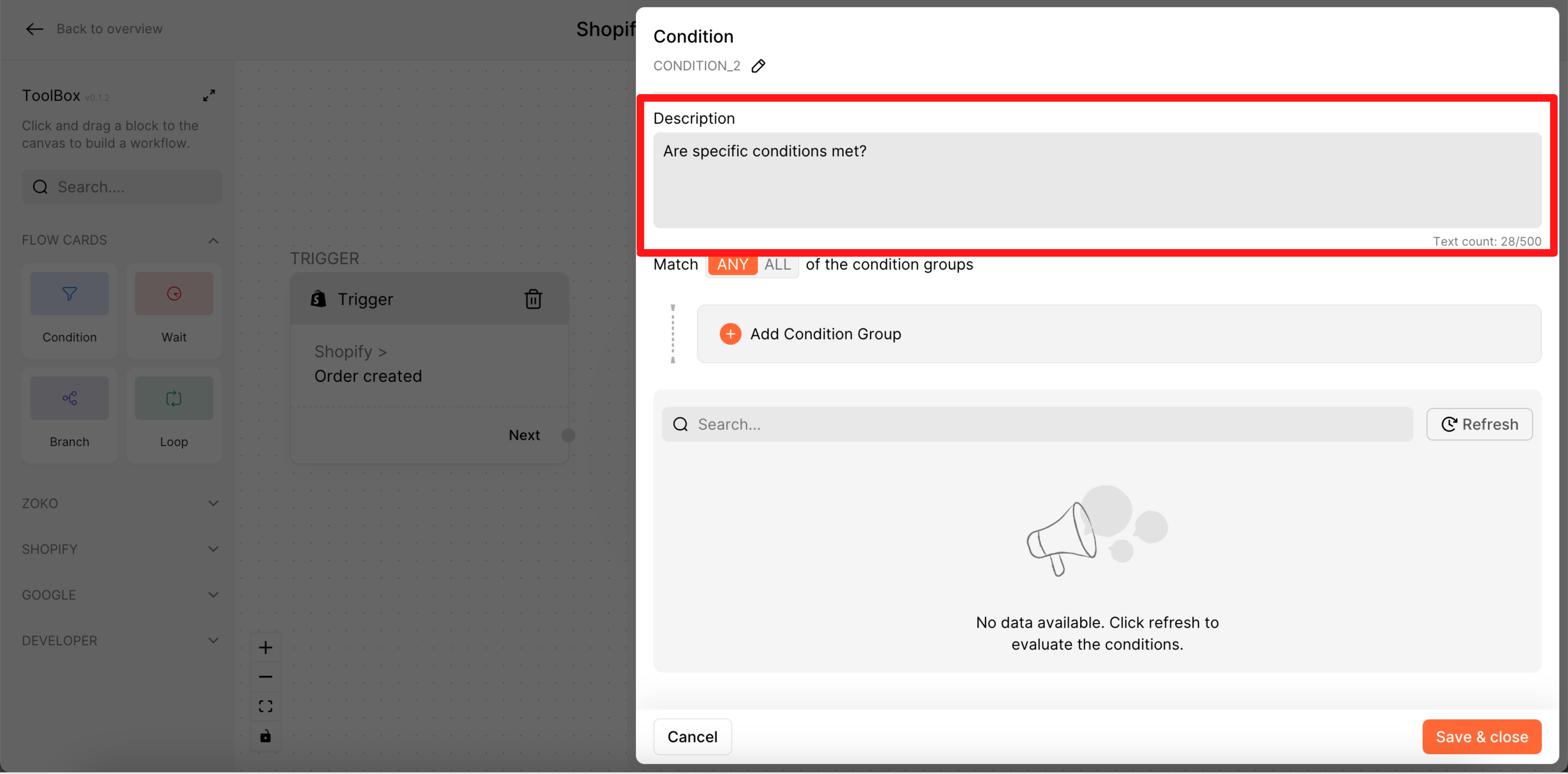Click the conditions Search field
The width and height of the screenshot is (1568, 774).
[1037, 424]
